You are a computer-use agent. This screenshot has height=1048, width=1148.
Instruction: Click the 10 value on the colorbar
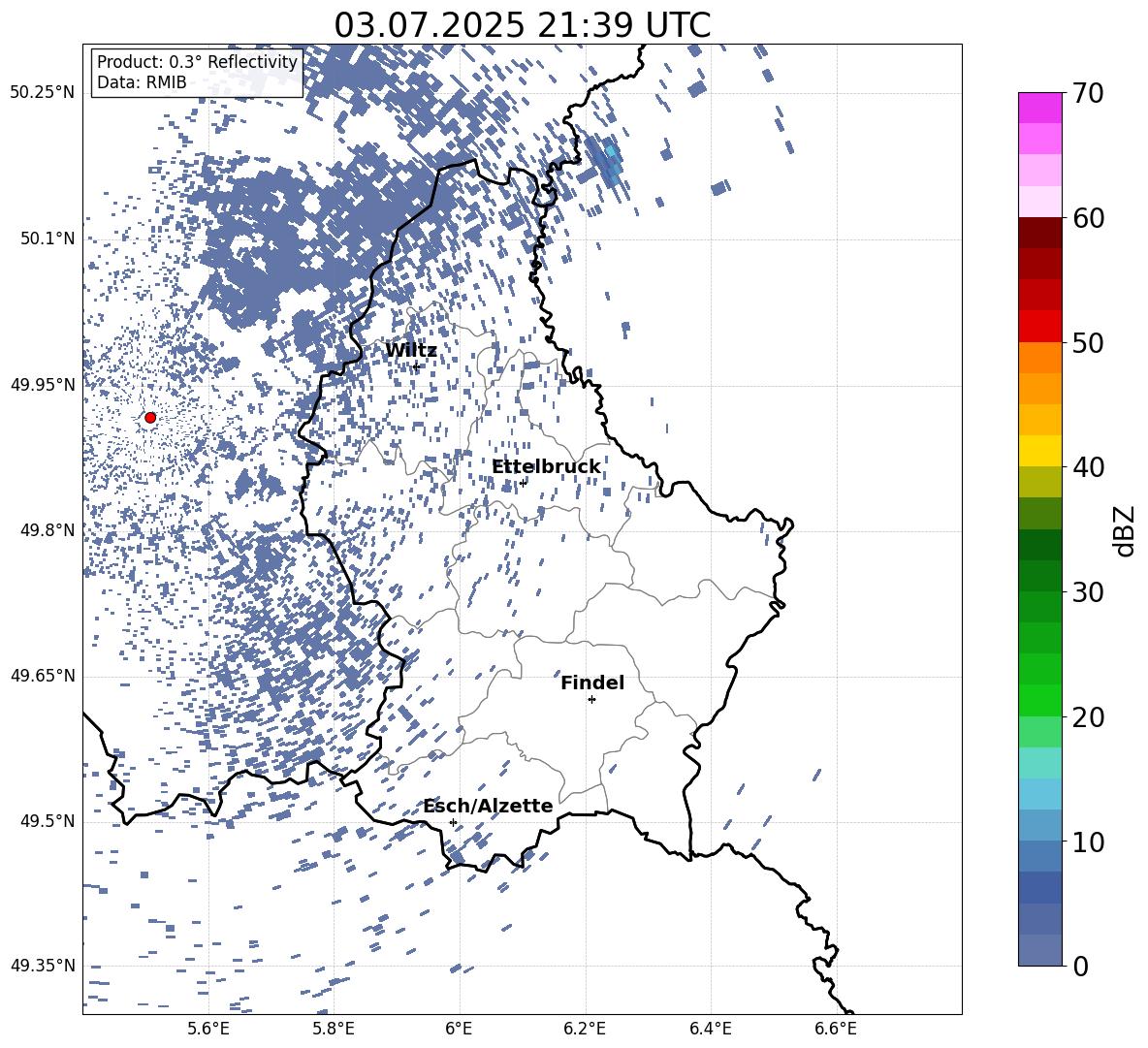(x=1088, y=842)
